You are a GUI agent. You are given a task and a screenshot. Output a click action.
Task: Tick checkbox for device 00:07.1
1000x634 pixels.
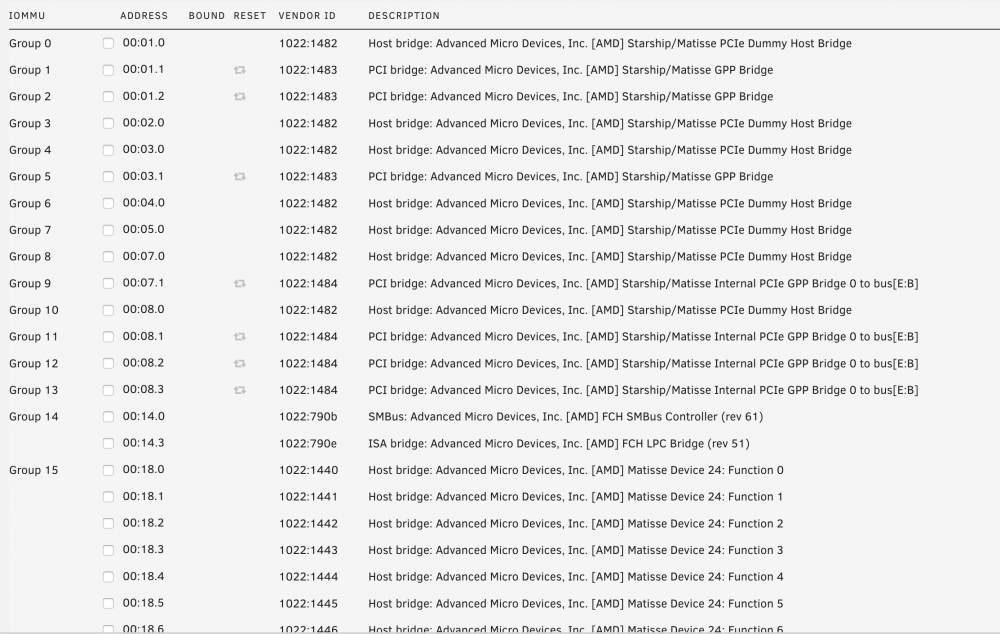[108, 284]
